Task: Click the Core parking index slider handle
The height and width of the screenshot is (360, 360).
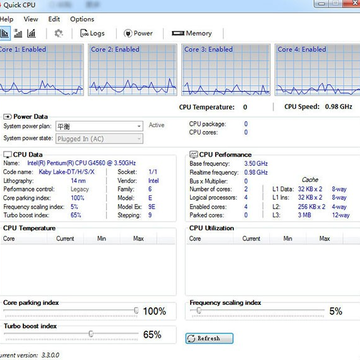Action: (136, 310)
